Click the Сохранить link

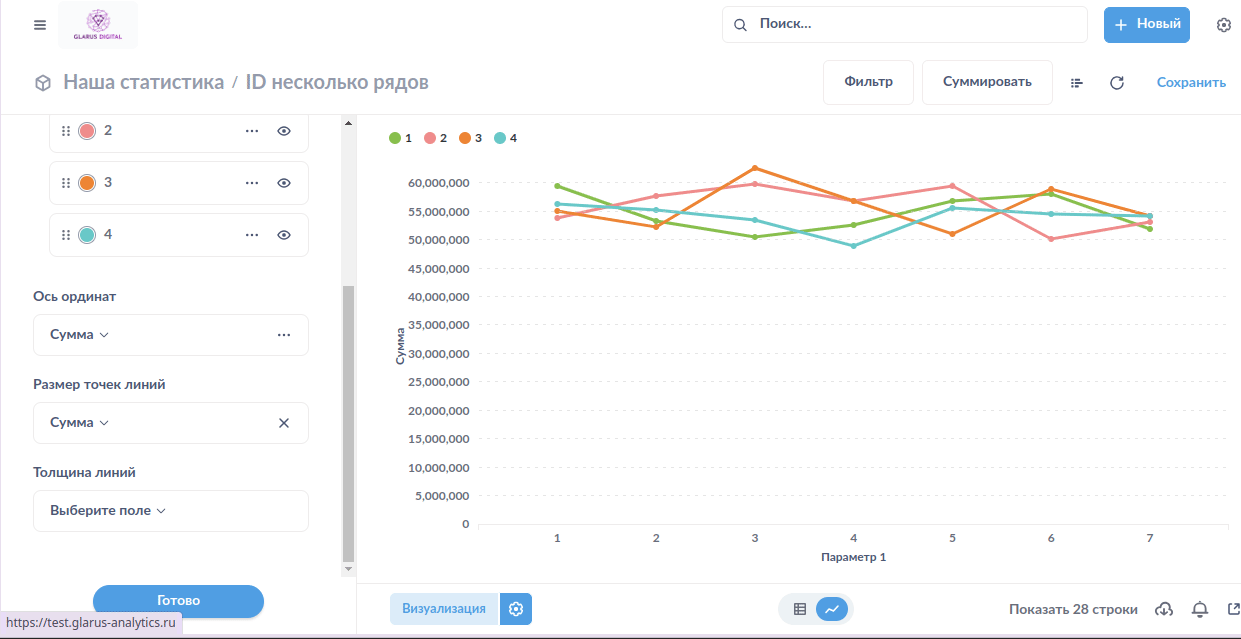click(1191, 83)
